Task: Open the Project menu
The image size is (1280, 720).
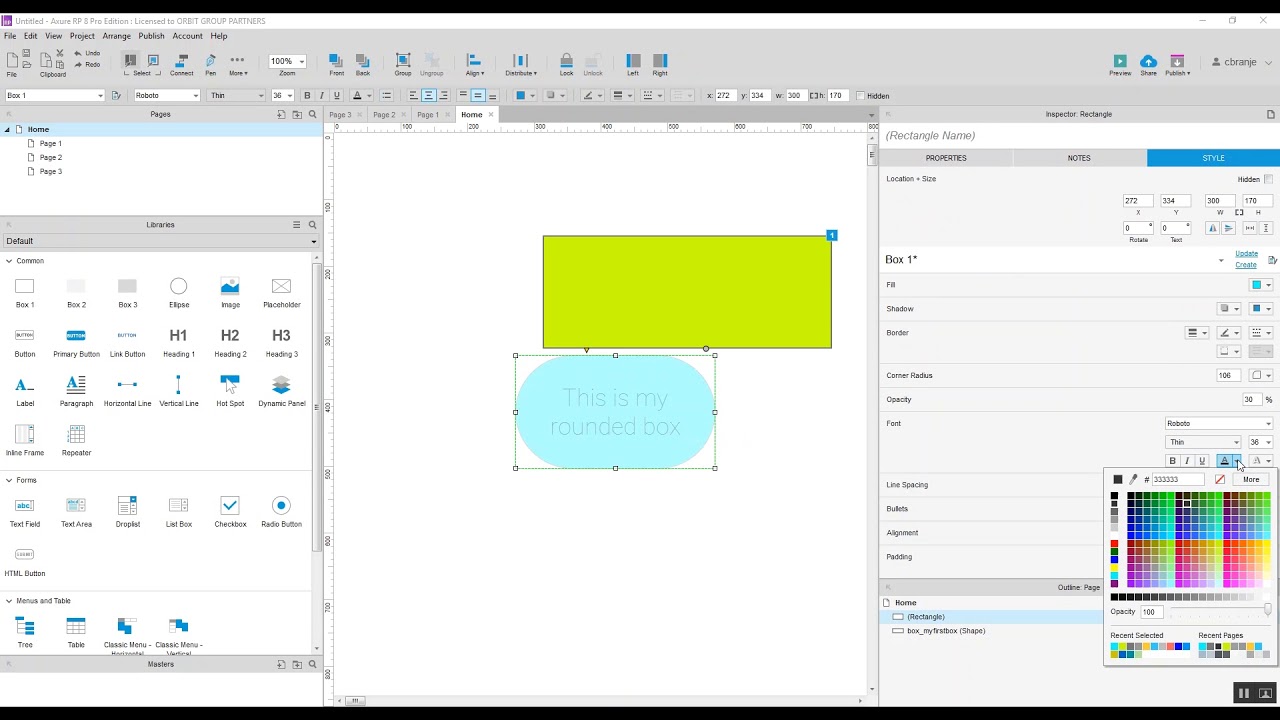Action: [82, 36]
